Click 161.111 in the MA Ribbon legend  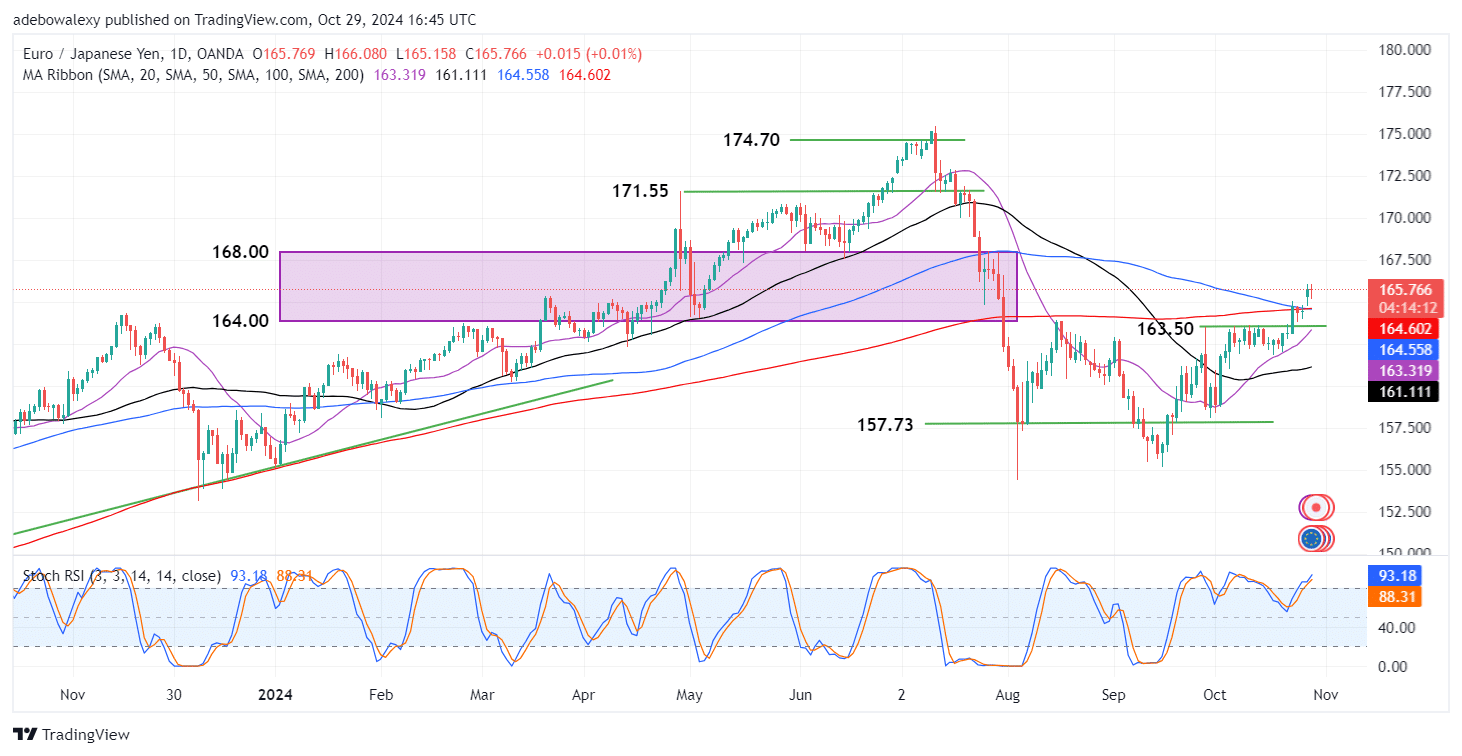(459, 75)
